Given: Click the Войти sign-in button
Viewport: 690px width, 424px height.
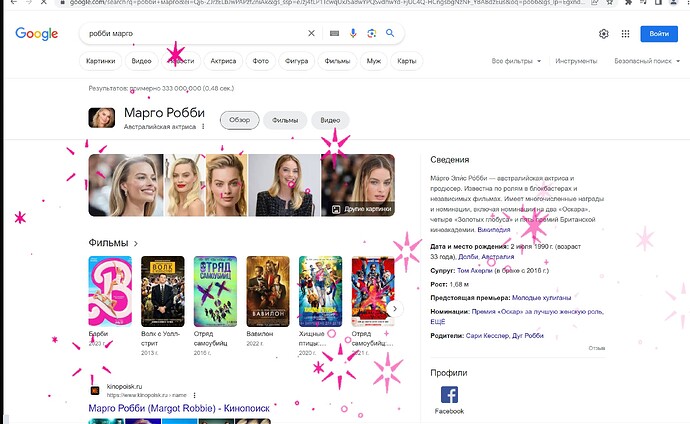Looking at the screenshot, I should coord(658,34).
